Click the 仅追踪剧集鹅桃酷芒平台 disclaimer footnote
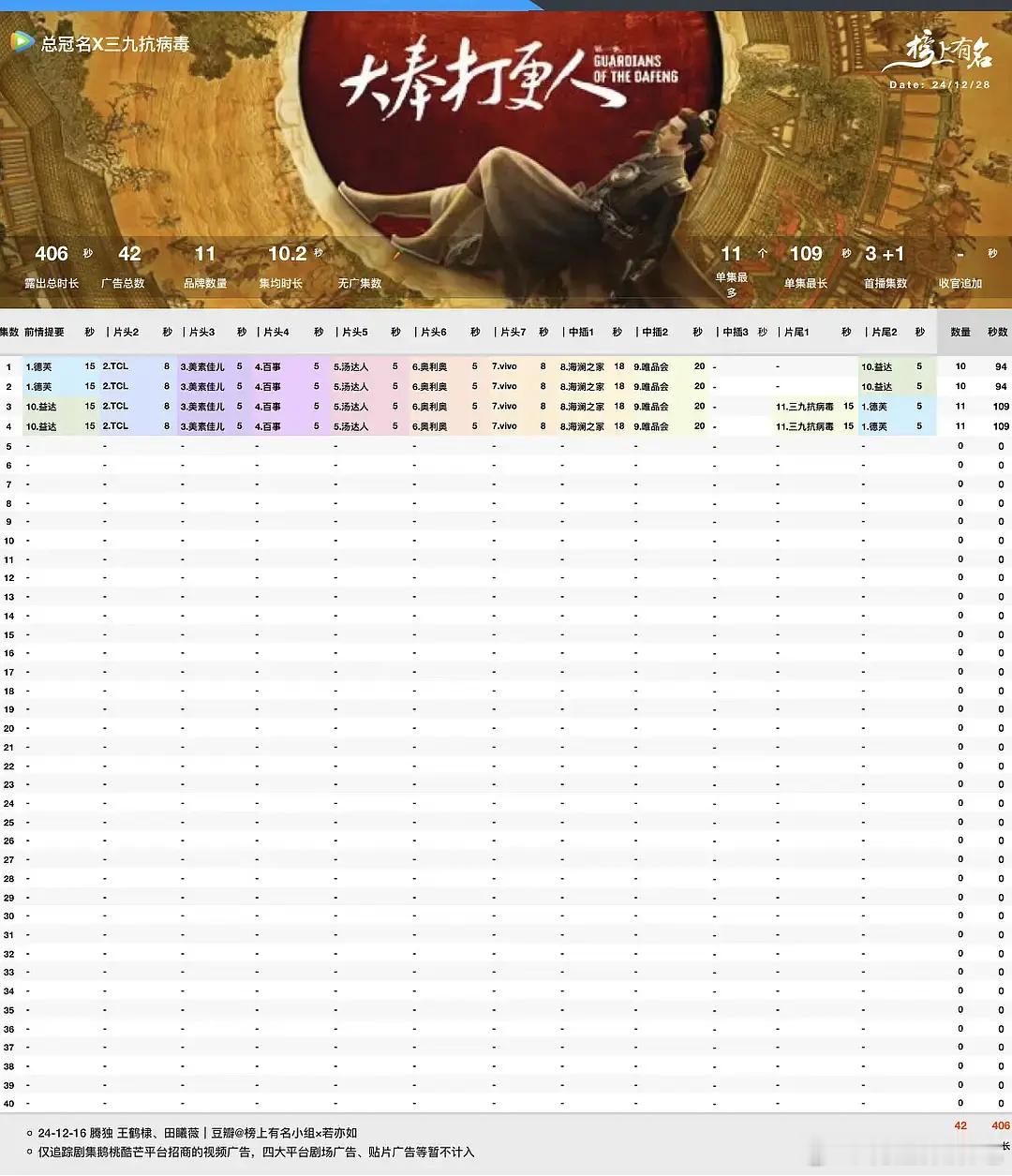The image size is (1012, 1176). pos(256,1153)
